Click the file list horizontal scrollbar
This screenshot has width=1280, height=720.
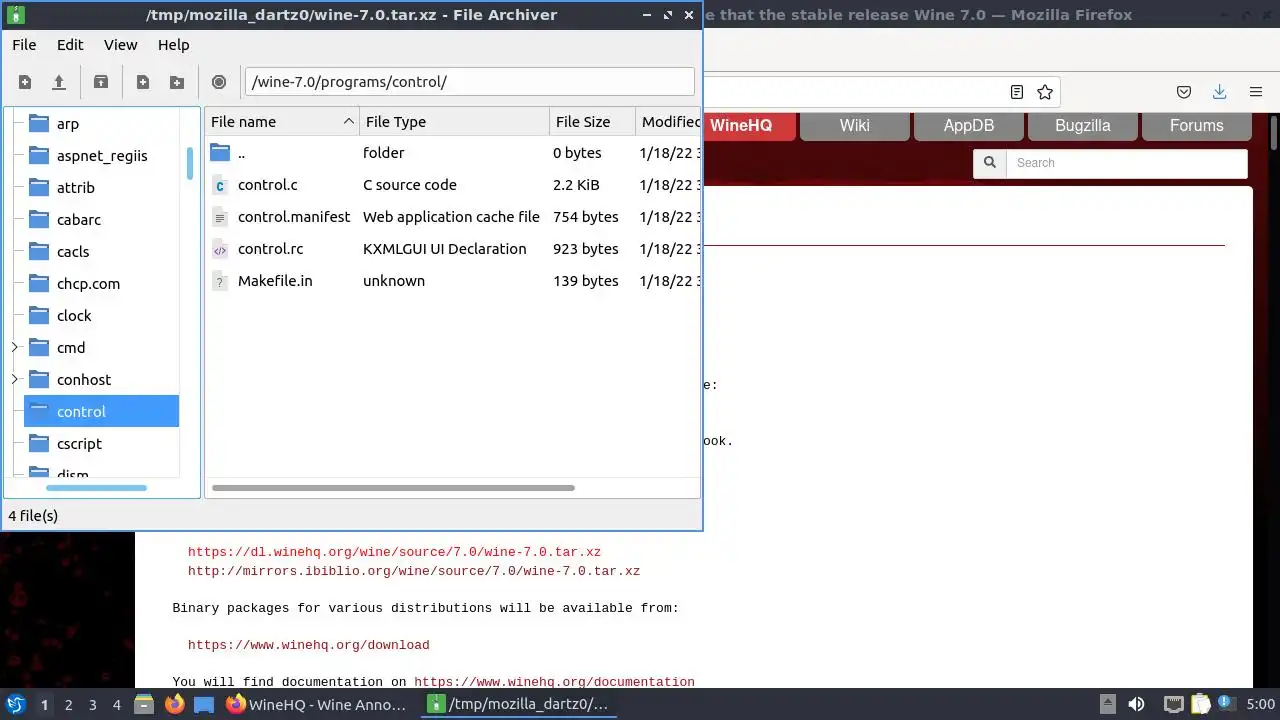pyautogui.click(x=394, y=488)
